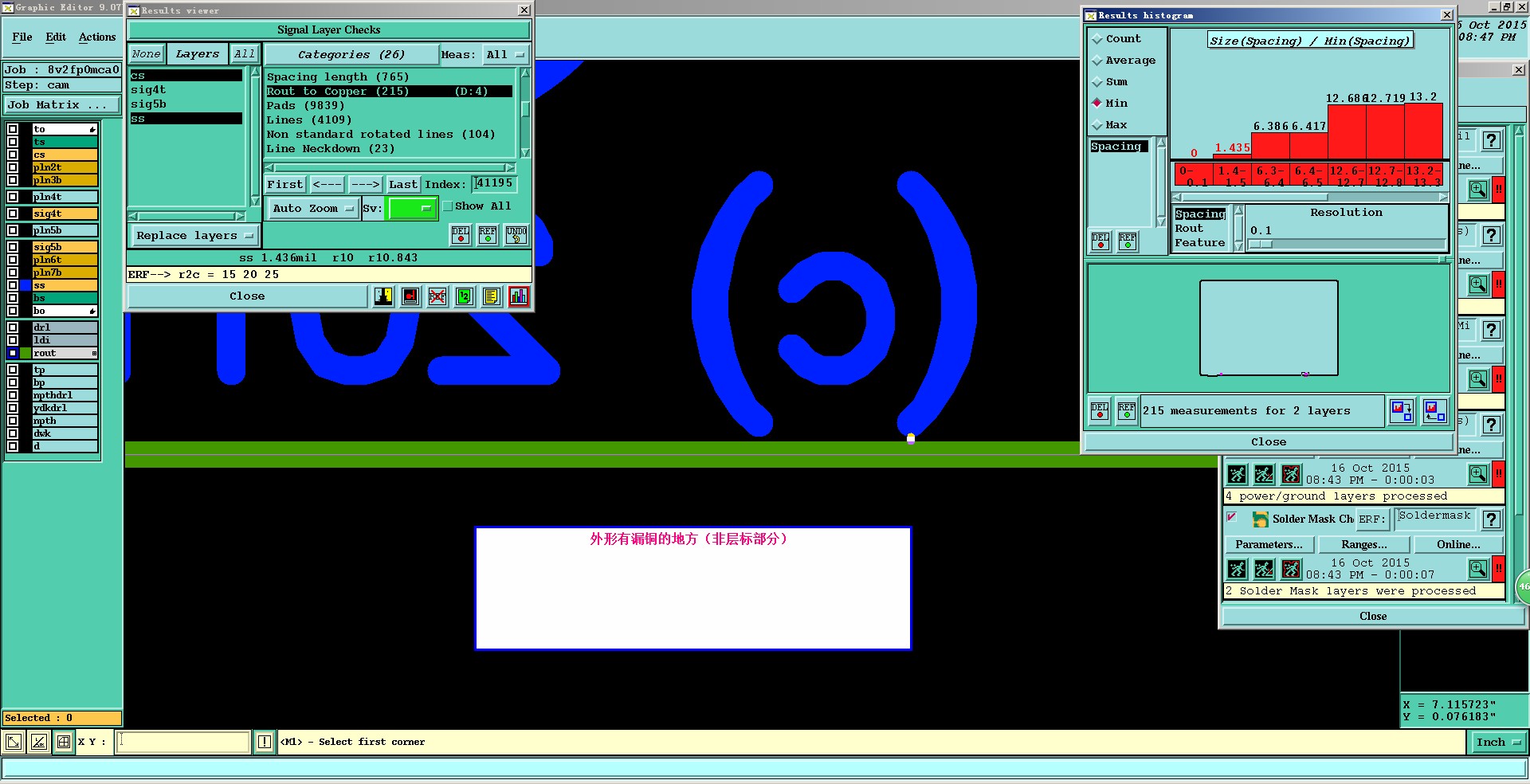Click the previous arrow <--- button
Image resolution: width=1530 pixels, height=784 pixels.
(x=328, y=185)
